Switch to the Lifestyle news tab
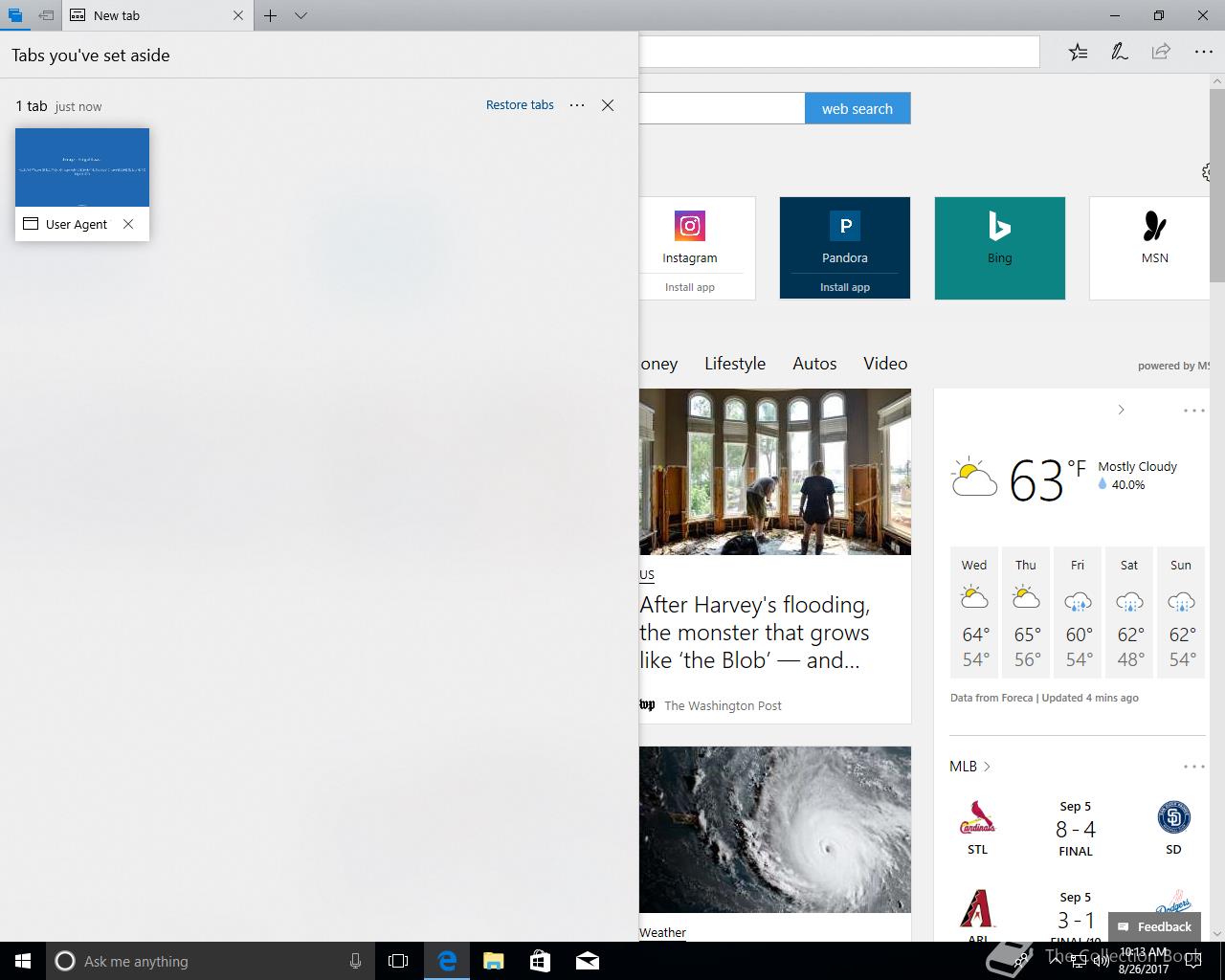The height and width of the screenshot is (980, 1225). click(x=735, y=364)
